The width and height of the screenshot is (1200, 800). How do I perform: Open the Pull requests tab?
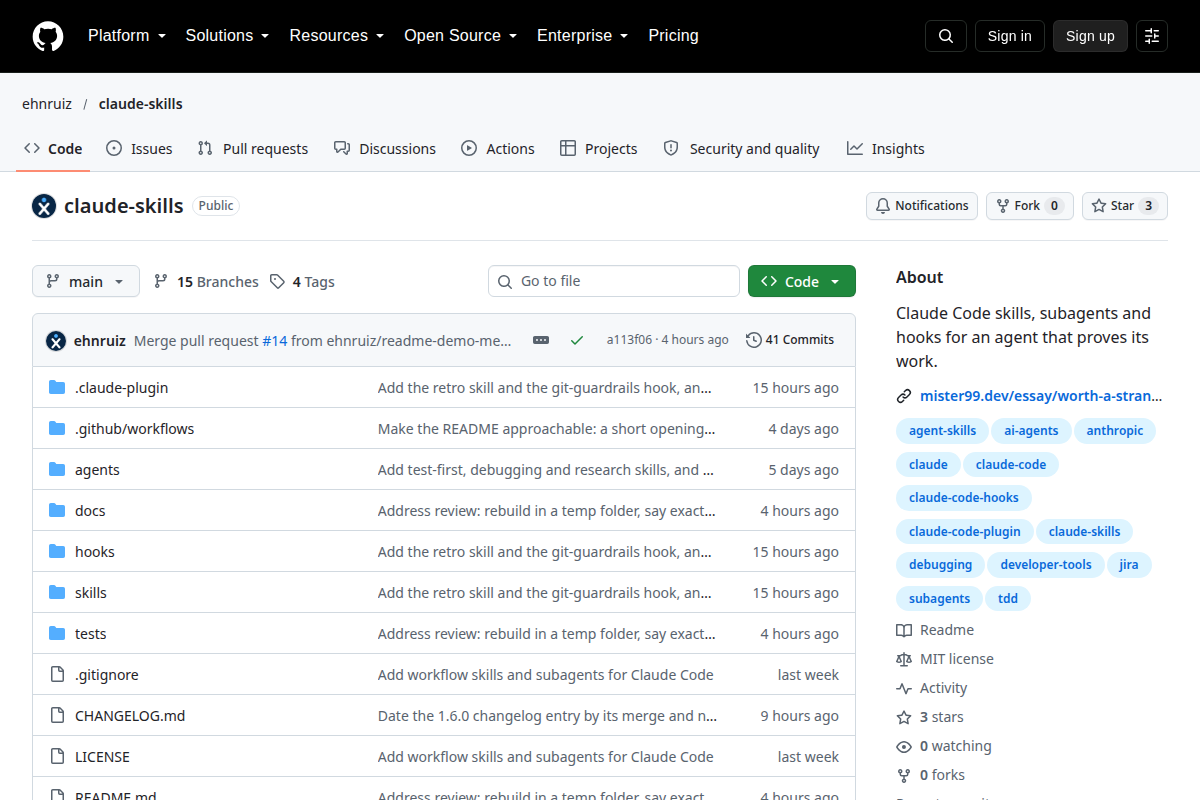pyautogui.click(x=253, y=149)
